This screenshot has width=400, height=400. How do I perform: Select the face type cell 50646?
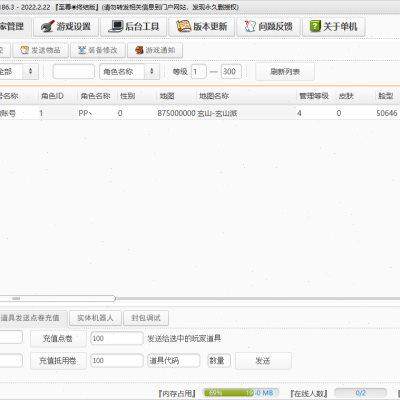pos(387,113)
